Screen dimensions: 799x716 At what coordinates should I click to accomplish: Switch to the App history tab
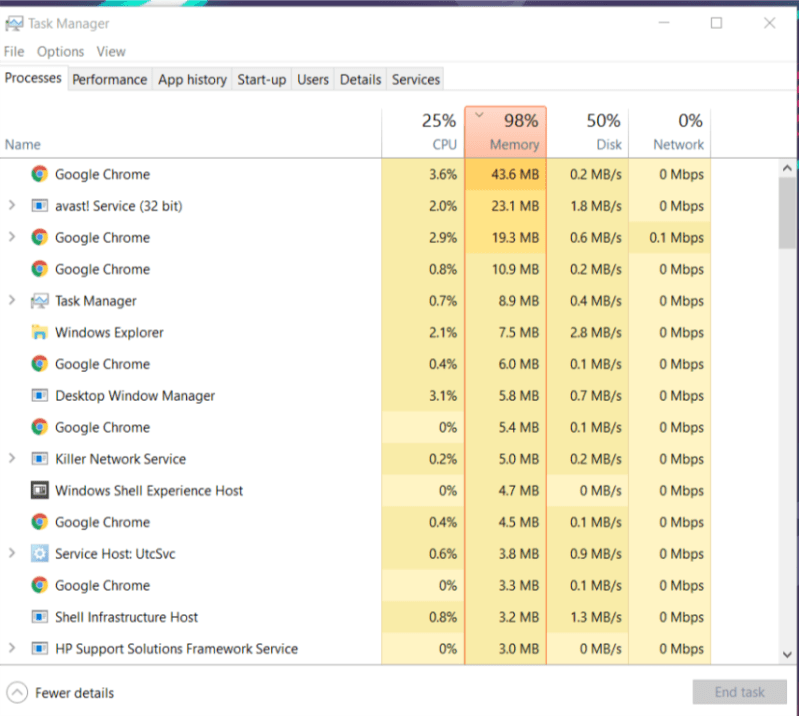[x=192, y=79]
